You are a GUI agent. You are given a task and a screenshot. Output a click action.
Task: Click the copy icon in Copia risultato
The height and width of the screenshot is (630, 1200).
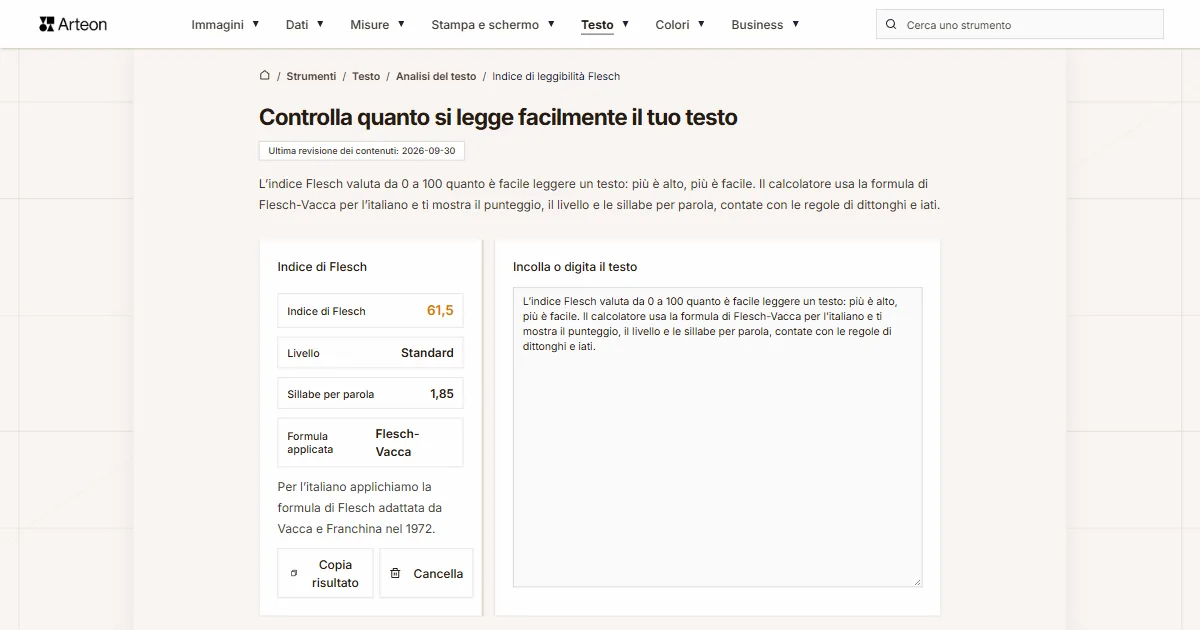pos(294,573)
